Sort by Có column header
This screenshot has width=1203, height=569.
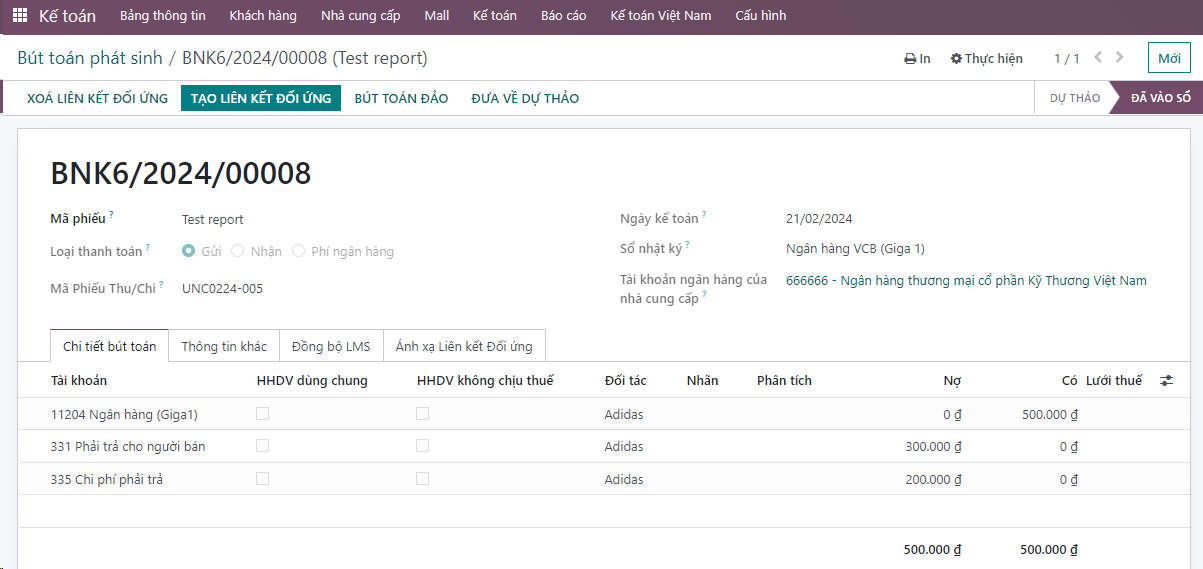[1070, 380]
